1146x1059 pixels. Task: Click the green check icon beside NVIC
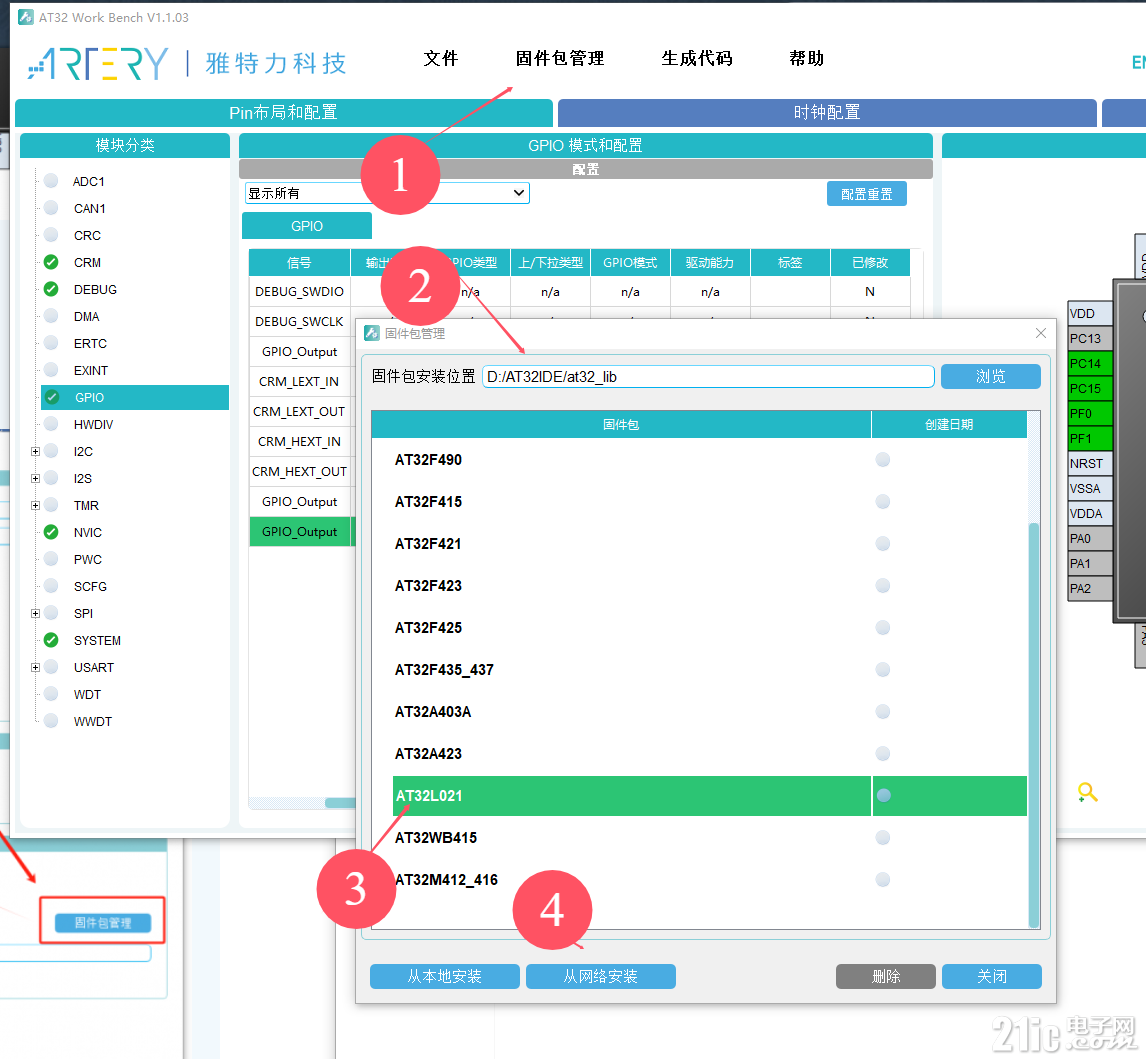[51, 532]
